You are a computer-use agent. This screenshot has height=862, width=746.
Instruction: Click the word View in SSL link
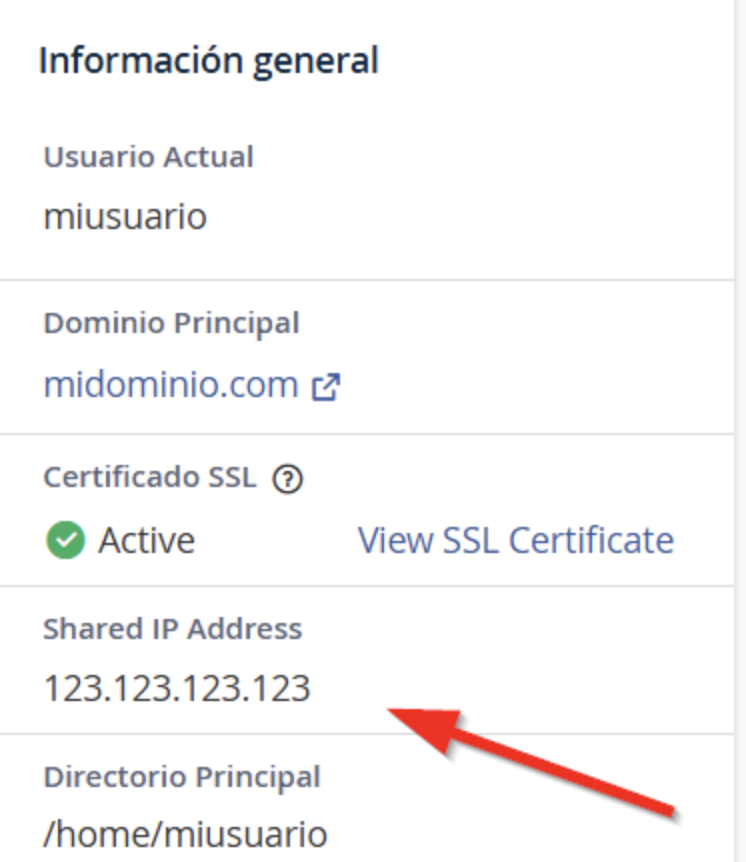click(x=395, y=540)
